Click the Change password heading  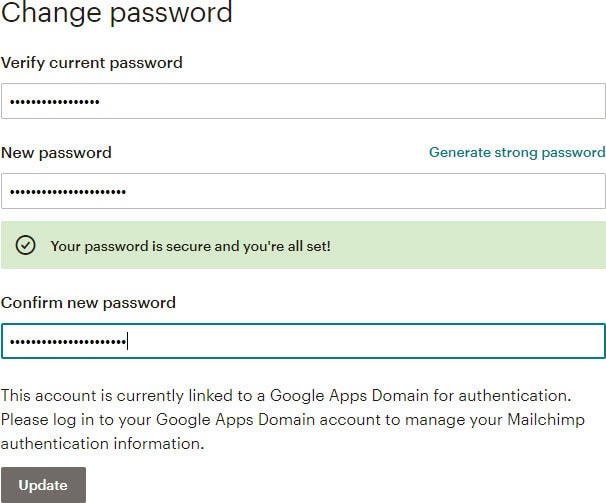pos(116,14)
